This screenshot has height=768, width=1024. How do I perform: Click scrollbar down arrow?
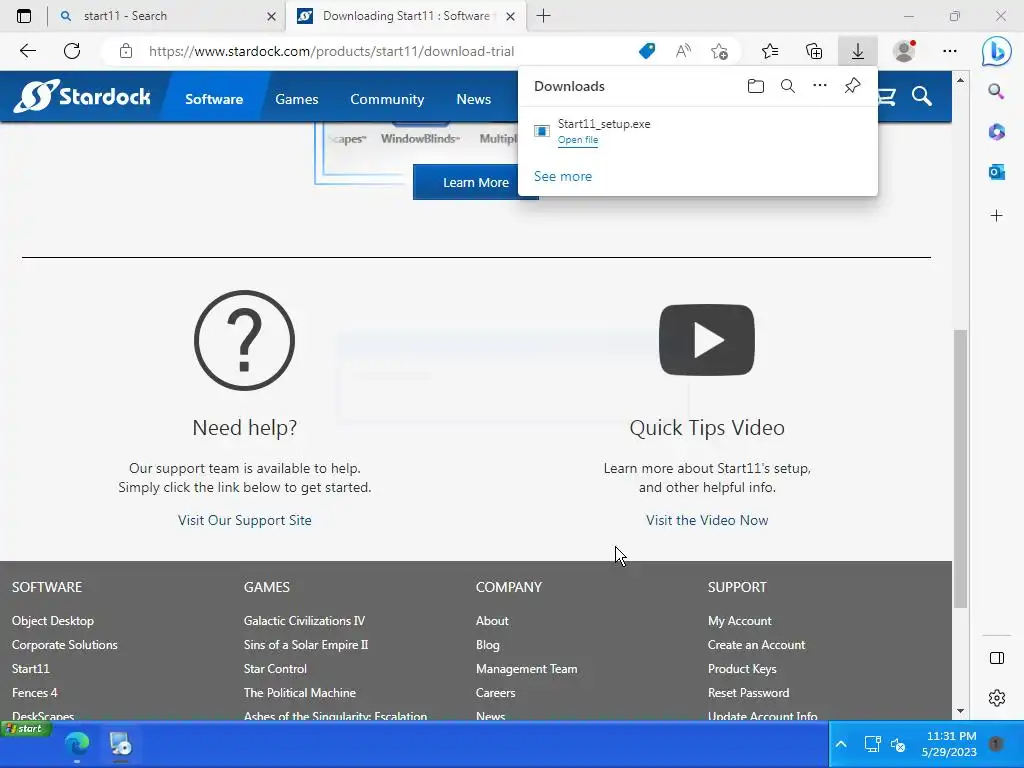click(960, 711)
